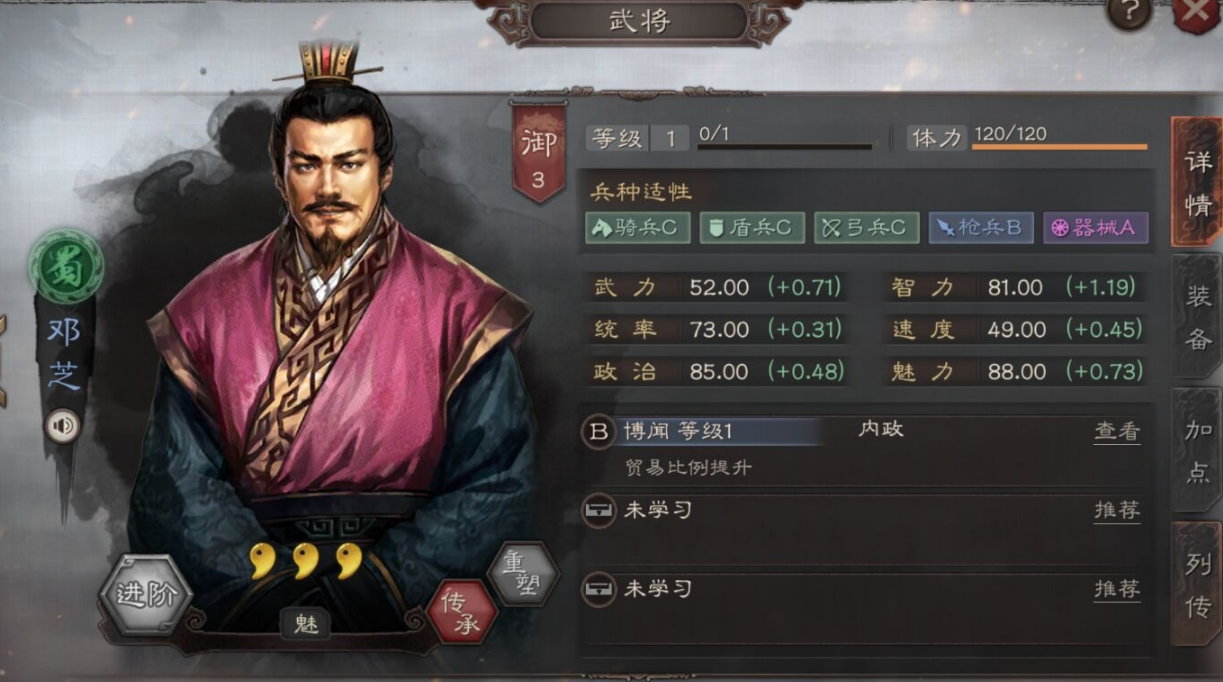Tap the second empty skill slot icon
Screen dimensions: 1223x682
(599, 589)
